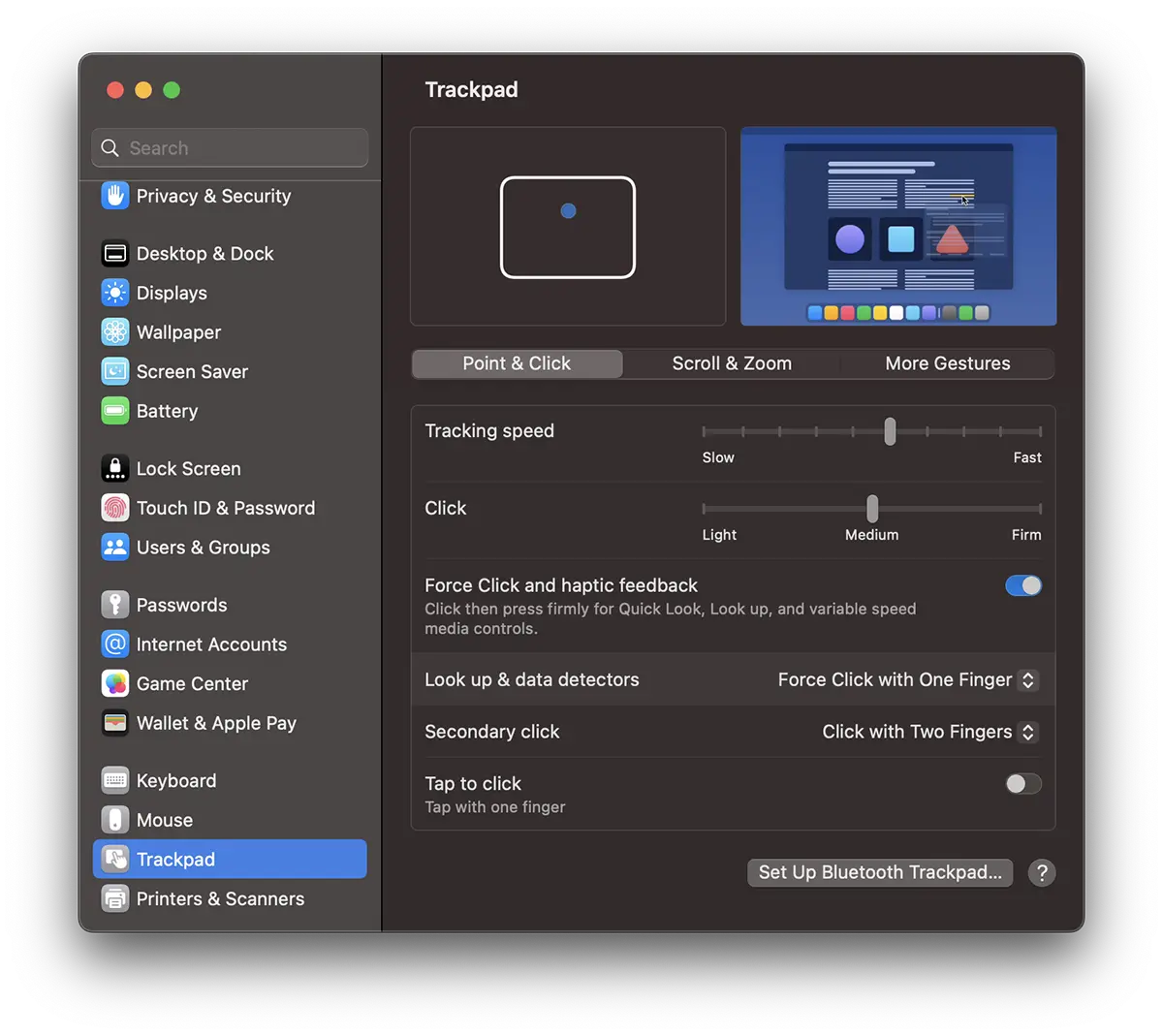Set Click pressure slider to Firm

point(1039,508)
